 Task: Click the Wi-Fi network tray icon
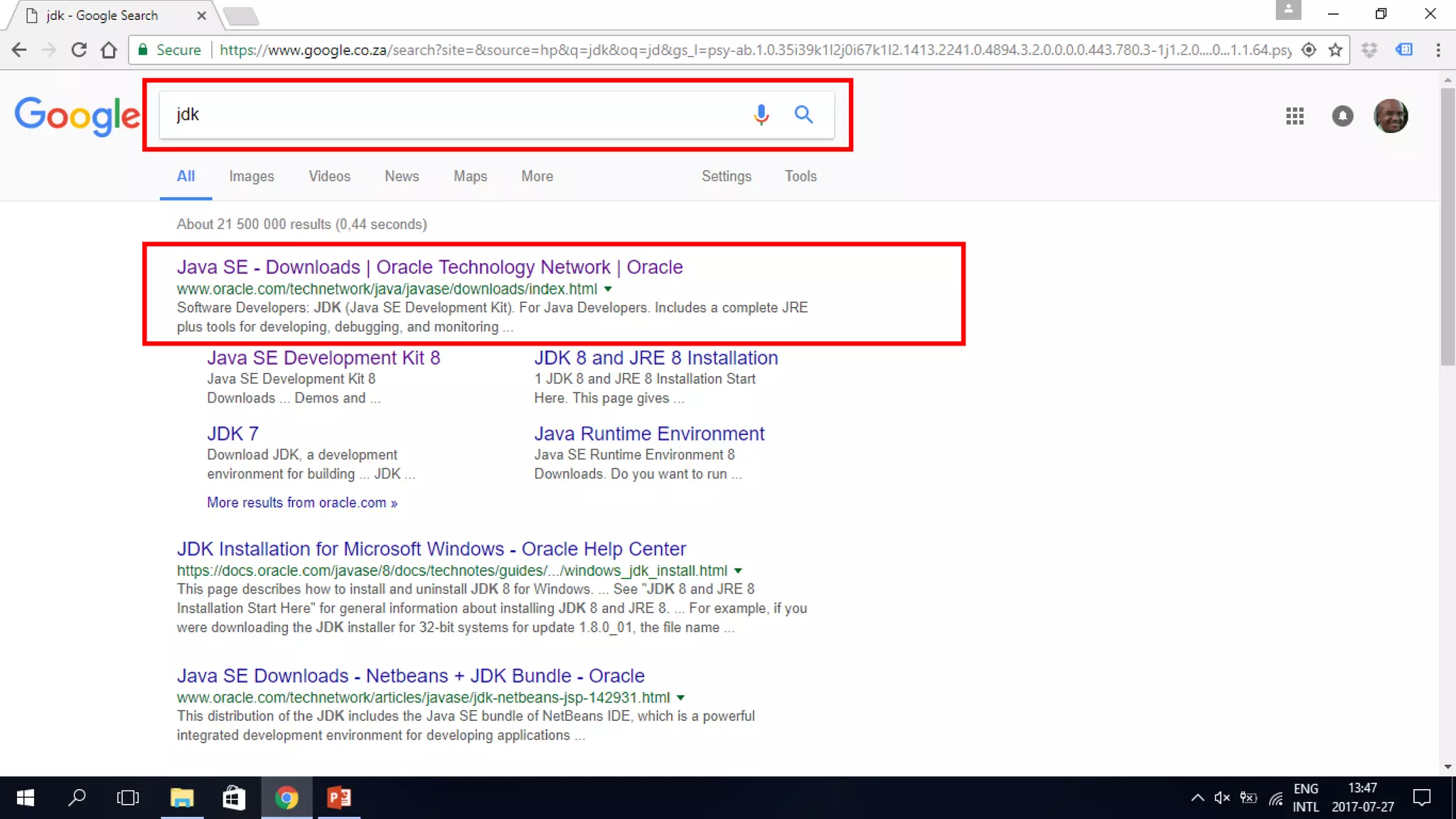[x=1276, y=798]
